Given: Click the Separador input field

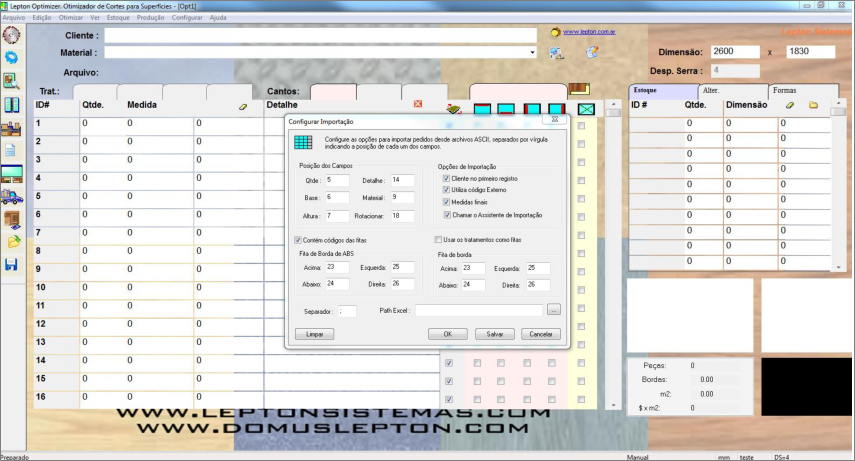Looking at the screenshot, I should (x=347, y=312).
